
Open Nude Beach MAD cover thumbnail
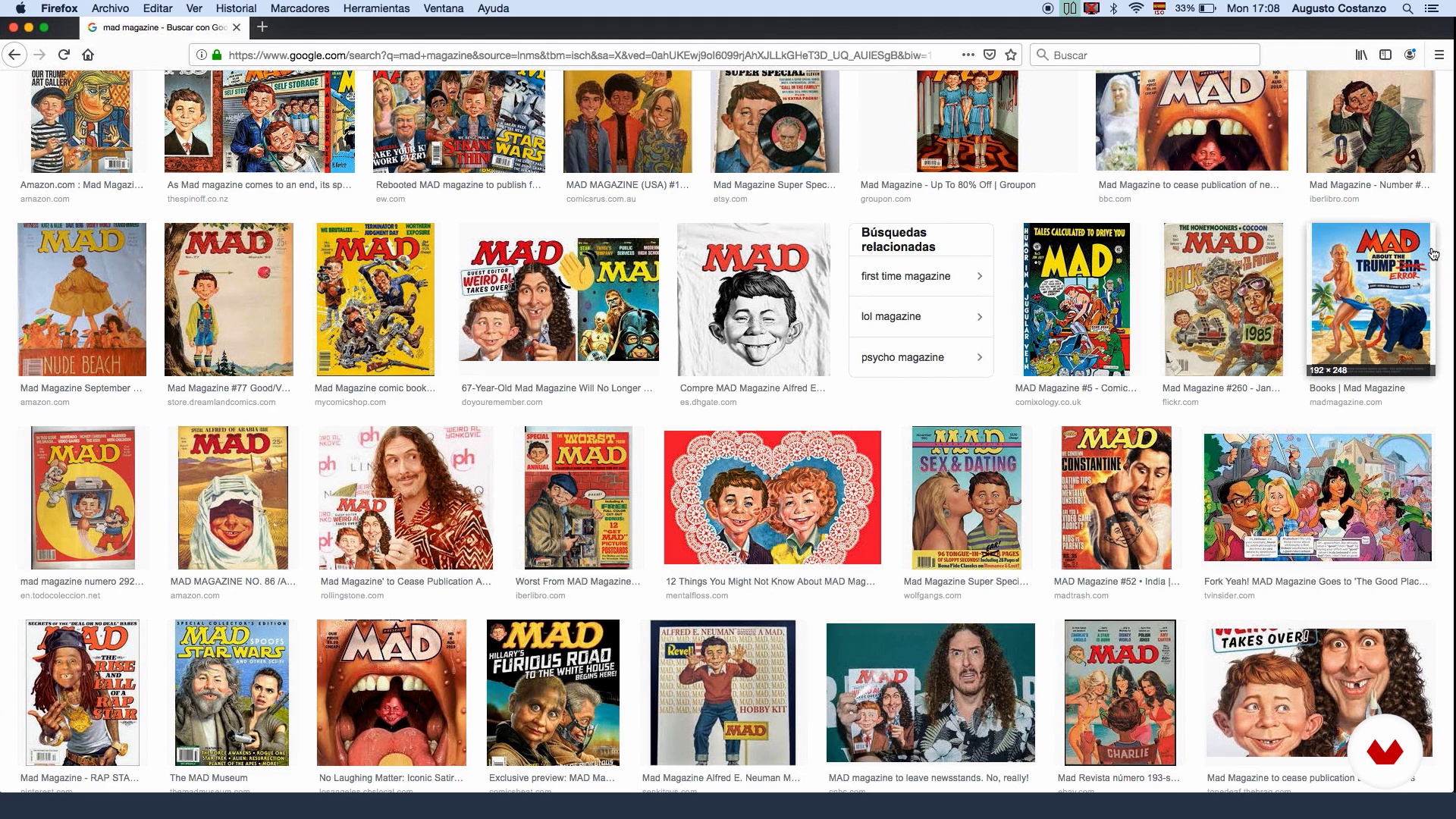pyautogui.click(x=82, y=300)
